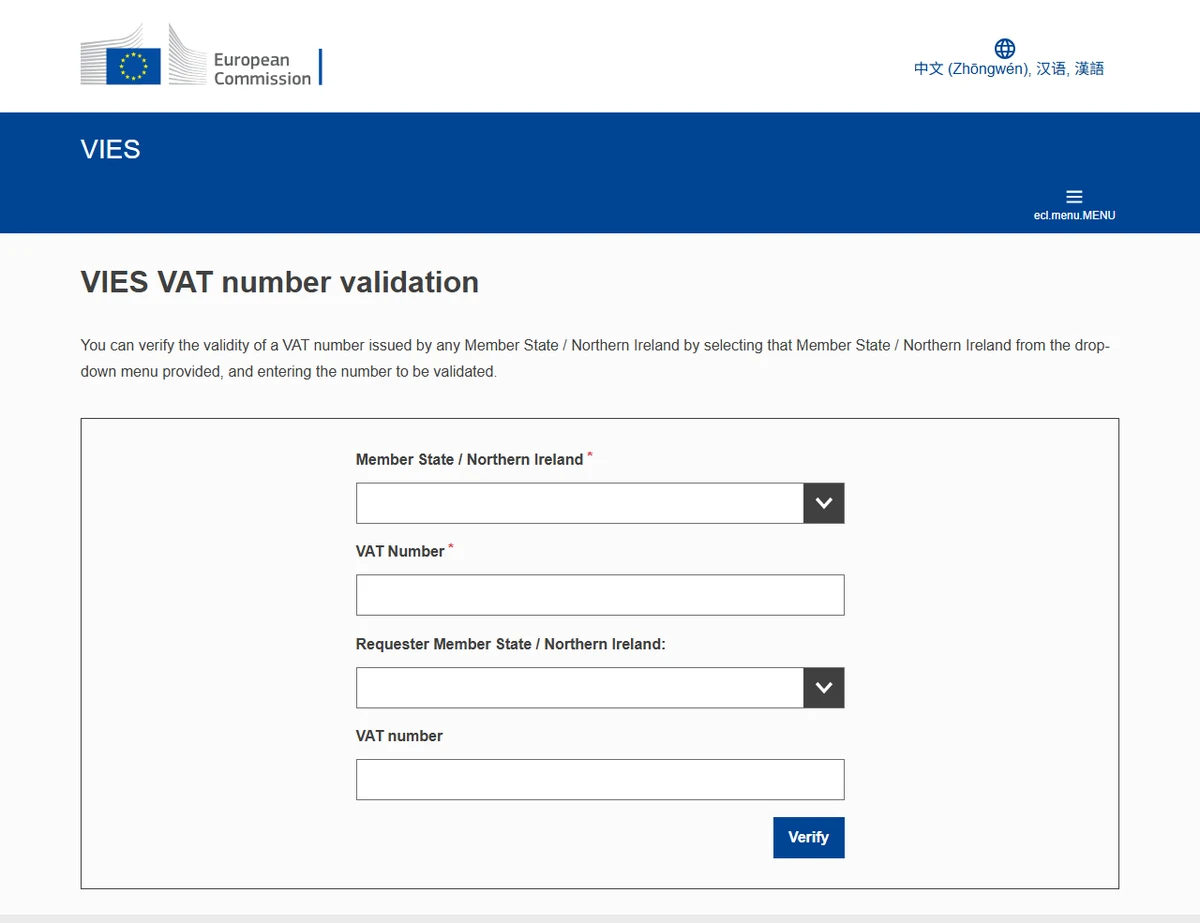Open the Member State / Northern Ireland dropdown
The height and width of the screenshot is (923, 1200).
coord(600,503)
